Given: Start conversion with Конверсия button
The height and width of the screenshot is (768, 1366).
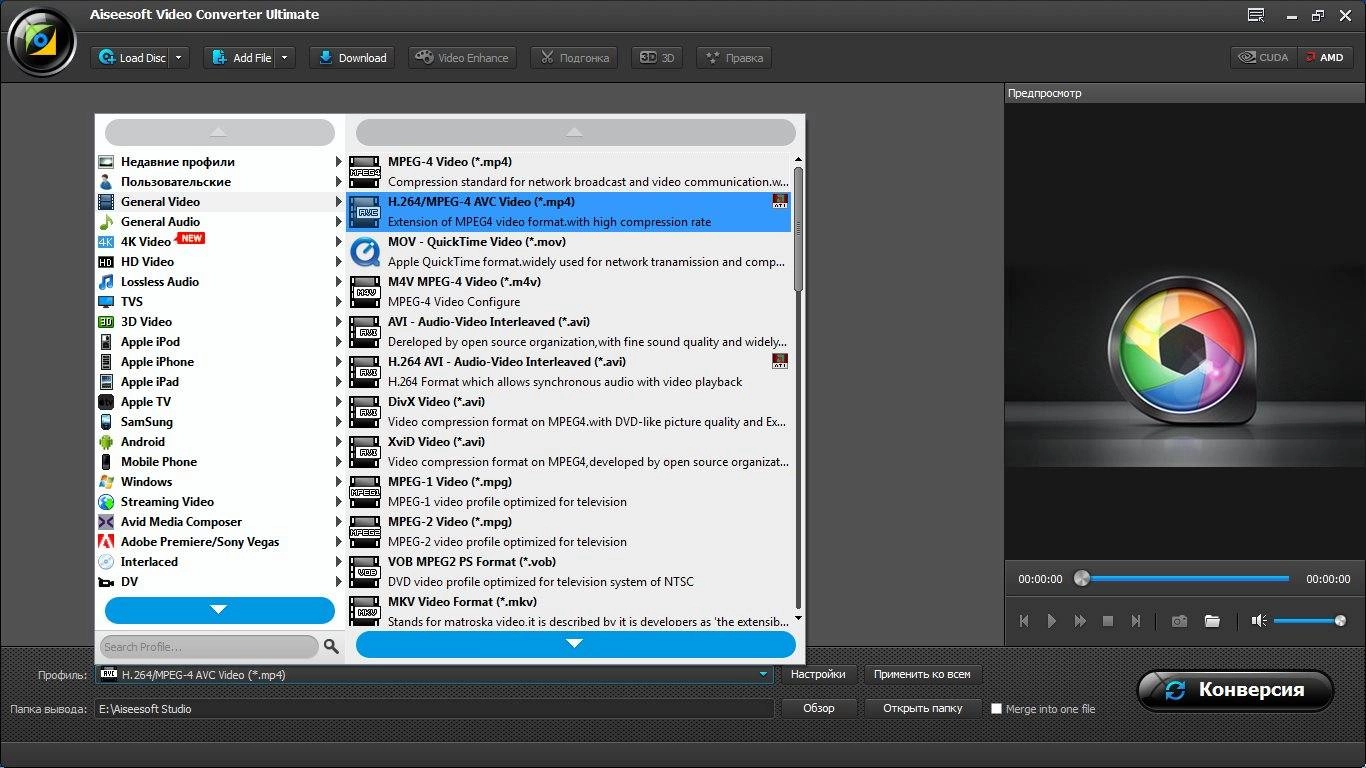Looking at the screenshot, I should click(1236, 690).
